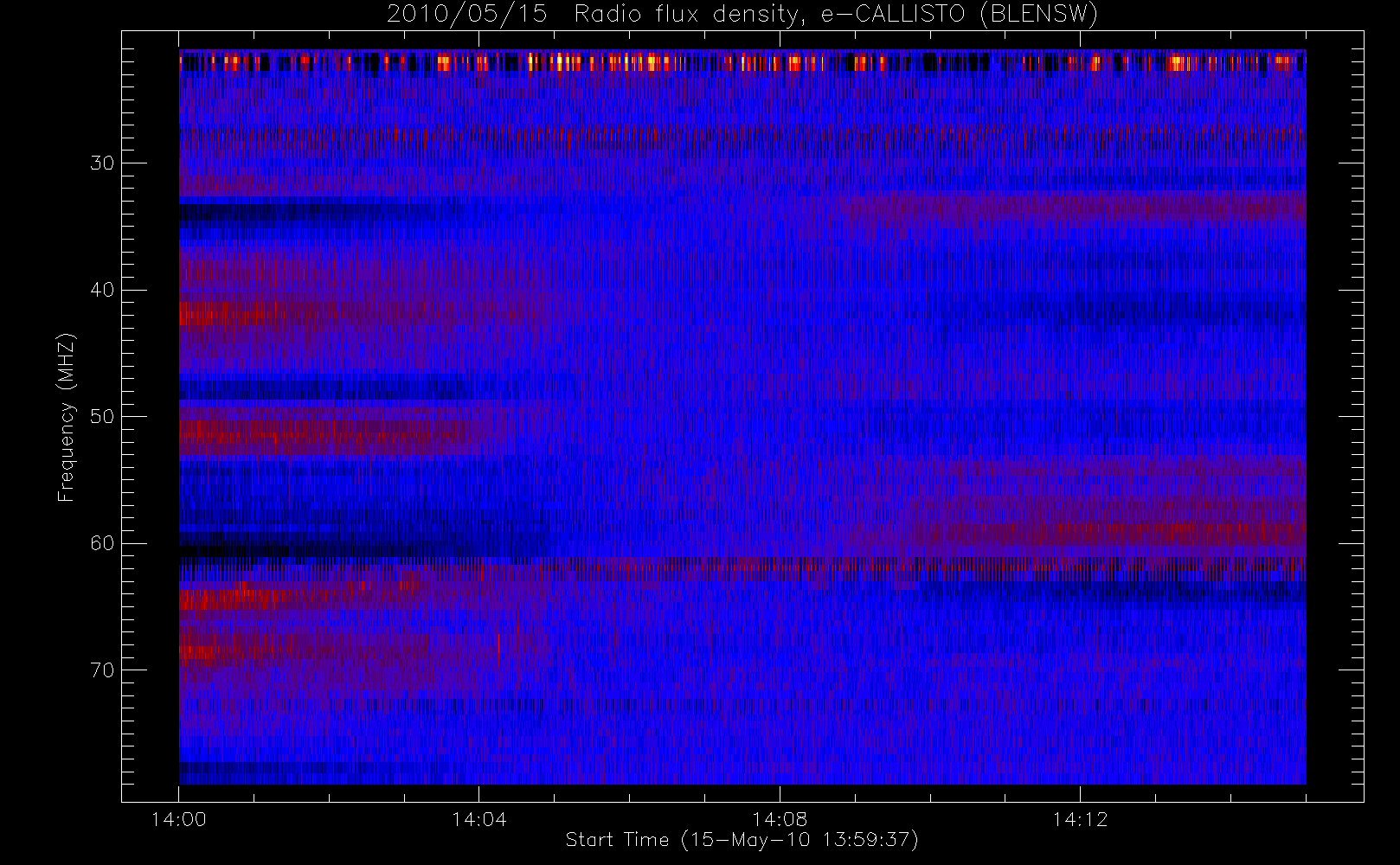Select the 'e-CALLISTO (BLENSW)' title text
1400x865 pixels.
[959, 15]
